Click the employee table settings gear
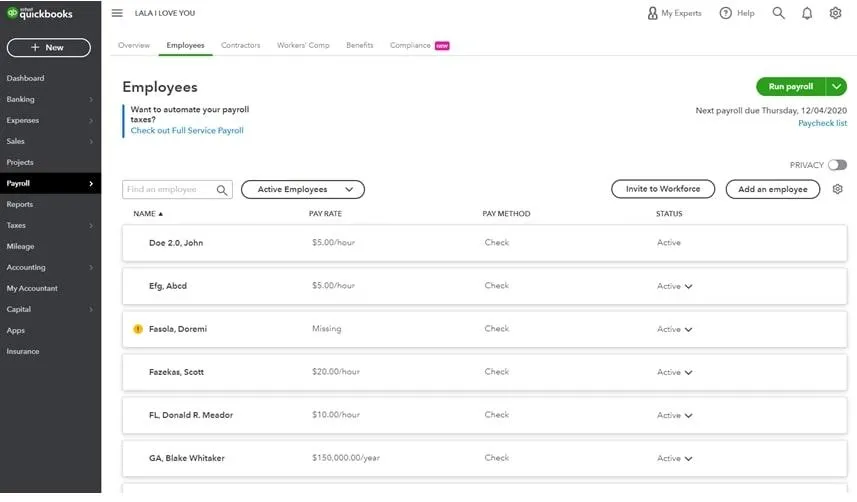857x502 pixels. 837,189
